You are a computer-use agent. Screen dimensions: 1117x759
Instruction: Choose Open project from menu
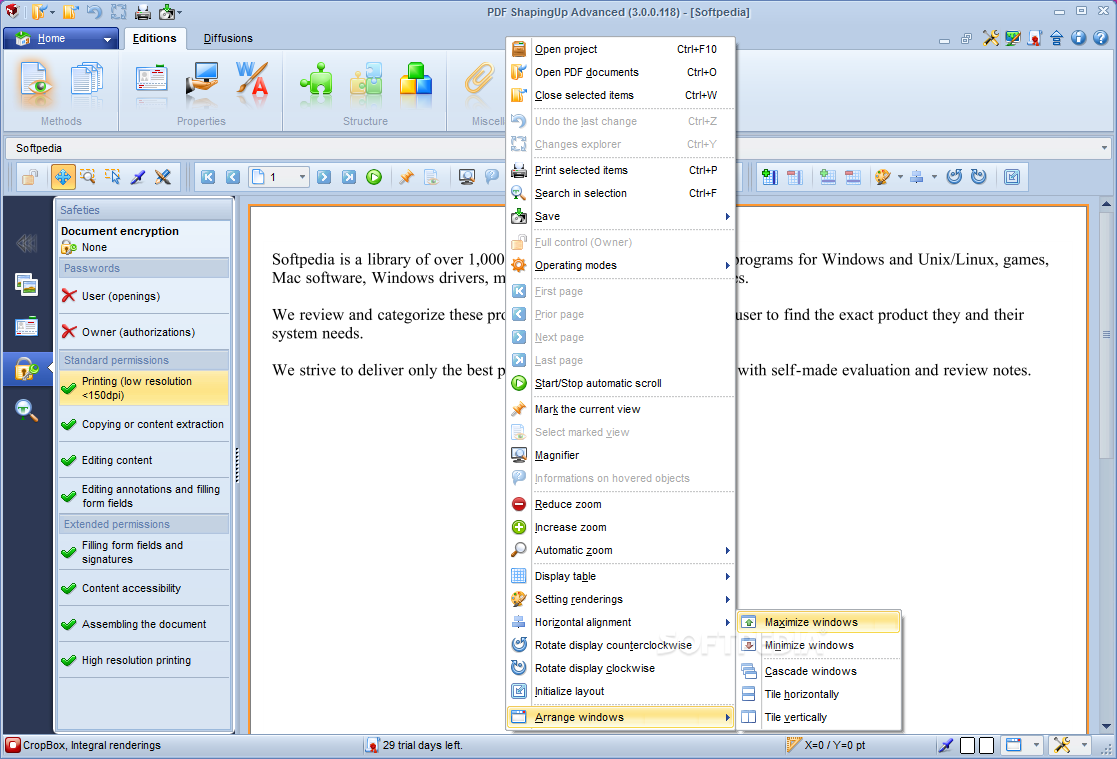[621, 49]
